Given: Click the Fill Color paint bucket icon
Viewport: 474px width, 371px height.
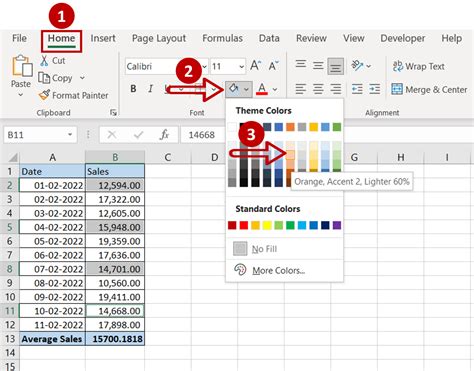Looking at the screenshot, I should click(233, 89).
